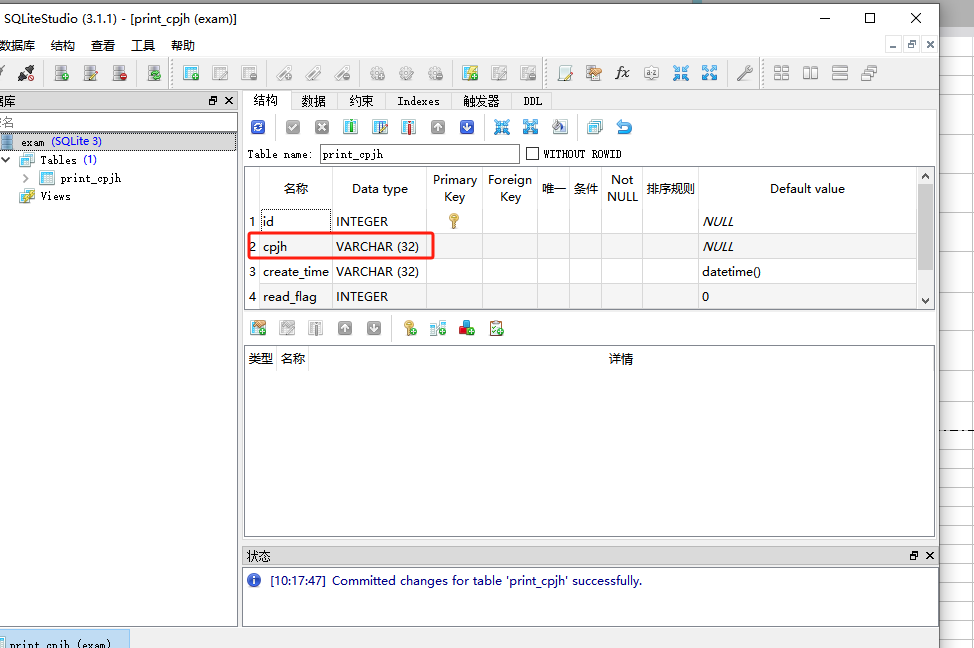Switch to the 数据 tab
The image size is (974, 648).
[x=313, y=101]
